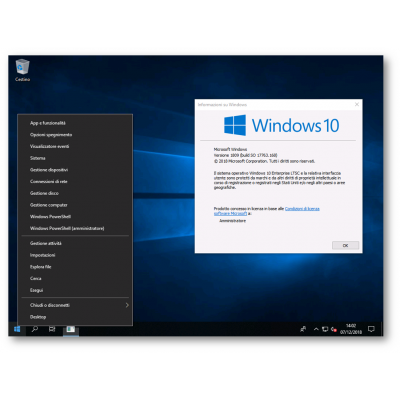Click OK in Informazioni su Windows dialog
The width and height of the screenshot is (400, 400).
tap(345, 245)
